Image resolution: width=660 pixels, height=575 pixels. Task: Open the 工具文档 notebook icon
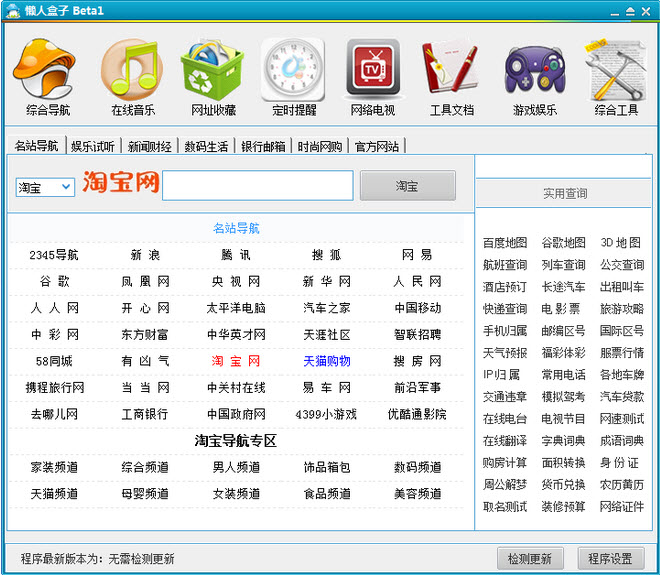coord(450,67)
